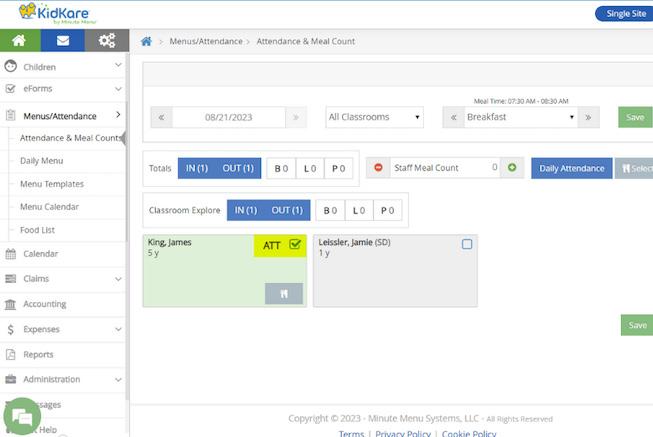
Task: Click the Staff Meal Count field
Action: click(445, 167)
